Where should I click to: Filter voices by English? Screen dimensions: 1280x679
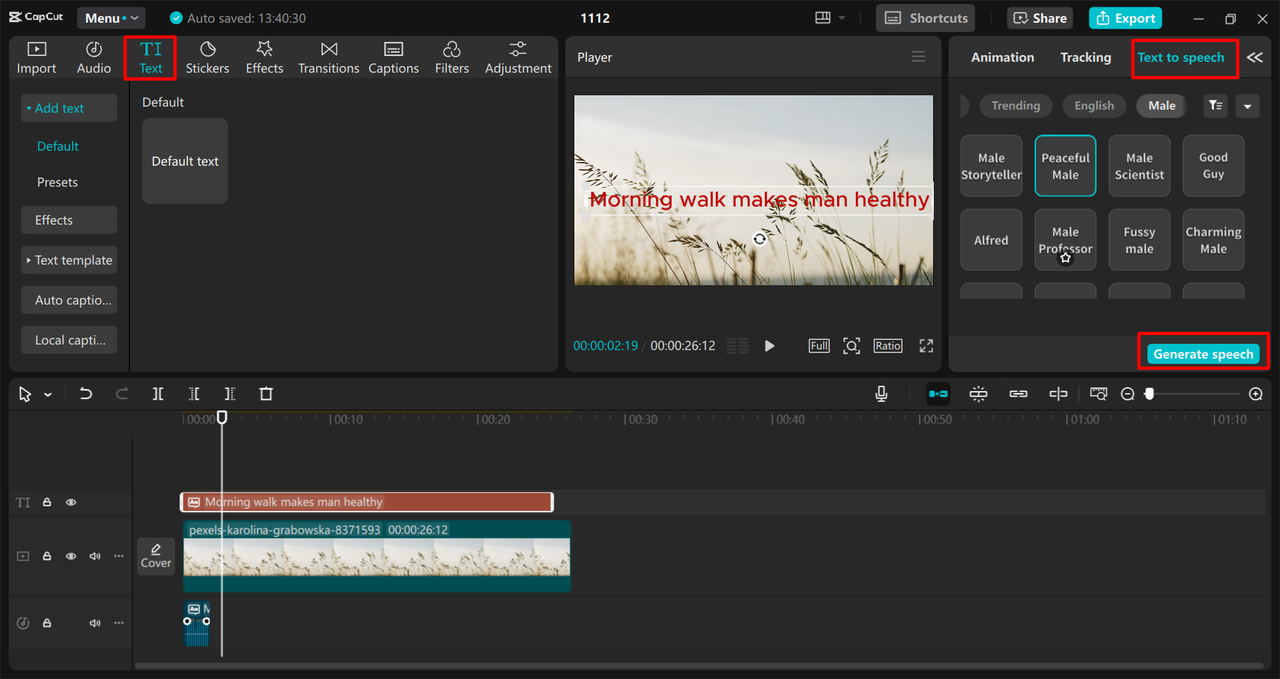pyautogui.click(x=1094, y=105)
